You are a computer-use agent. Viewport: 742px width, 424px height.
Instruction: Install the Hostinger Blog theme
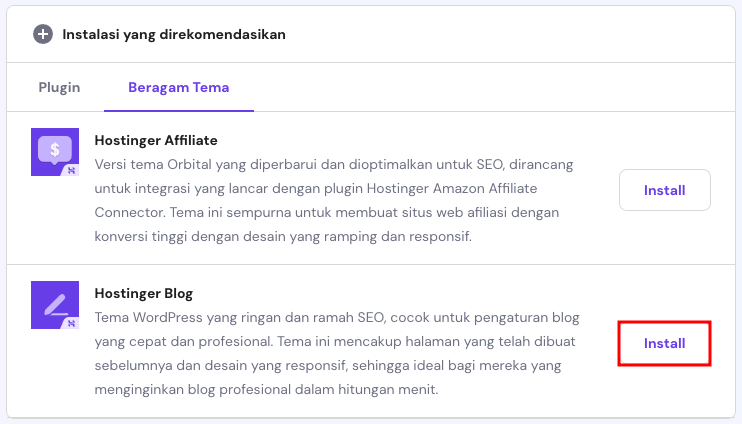pyautogui.click(x=664, y=343)
